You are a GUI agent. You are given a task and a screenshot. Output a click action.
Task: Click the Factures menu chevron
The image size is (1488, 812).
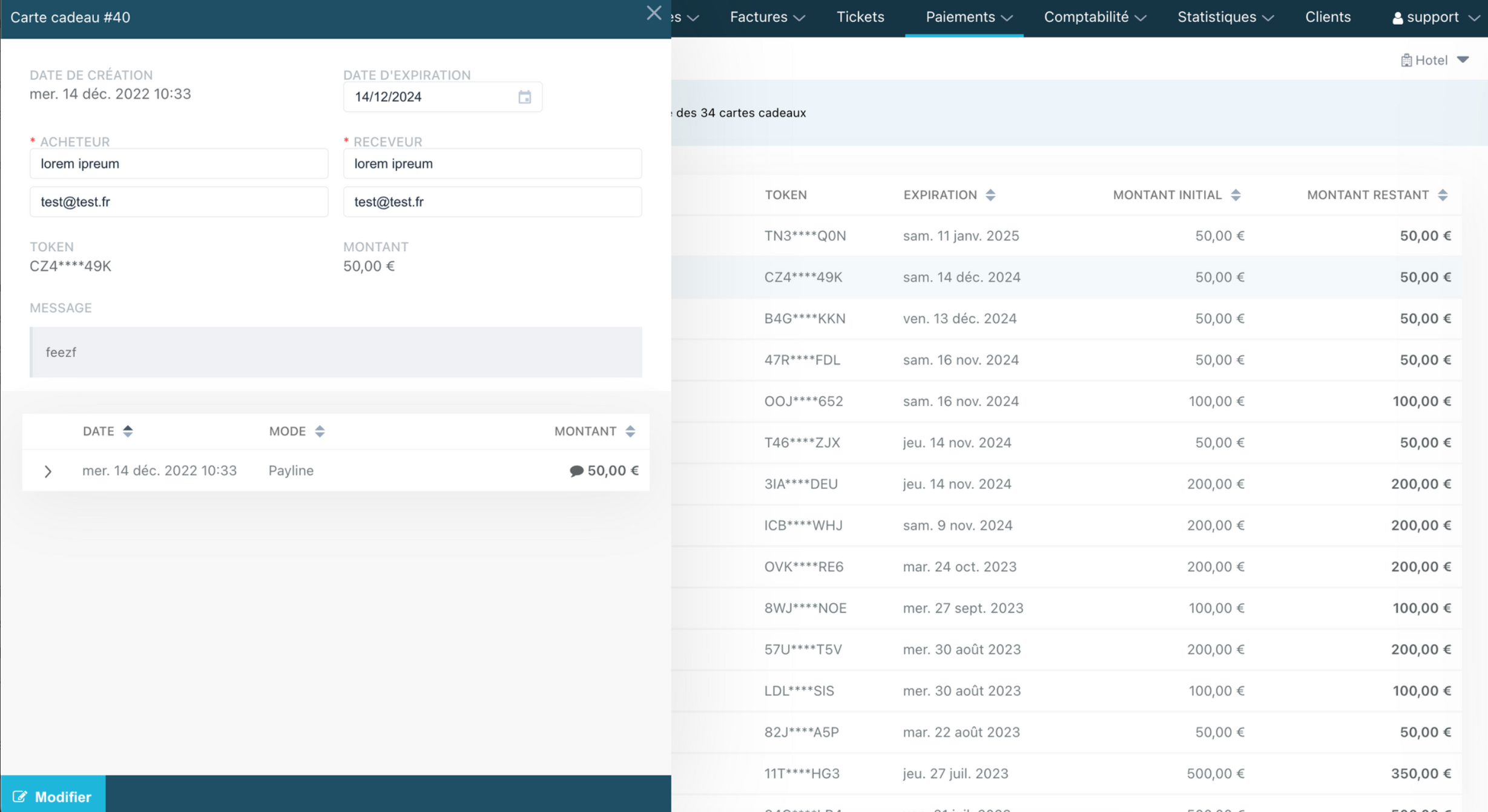pos(799,18)
